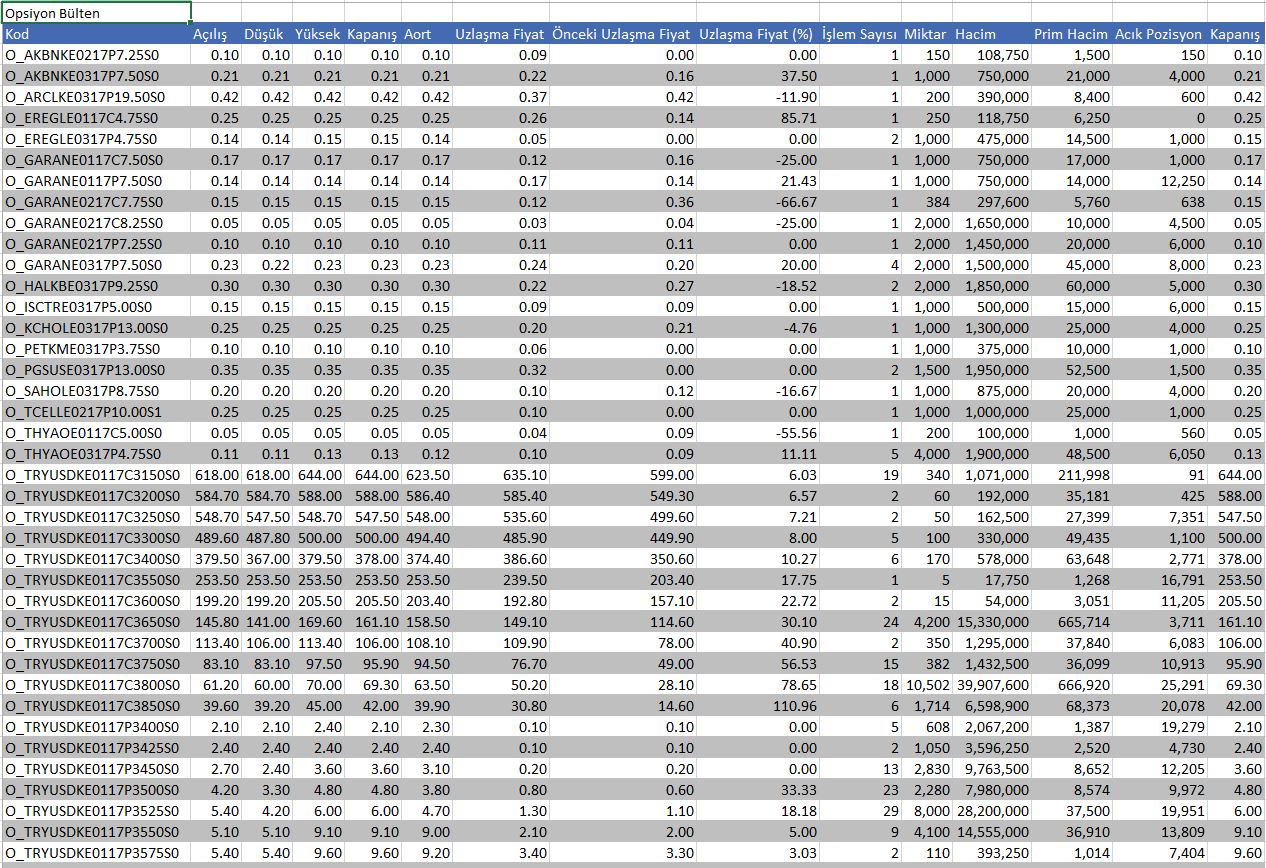Click the O_TRYUSDKE0117C3300S0 code cell
This screenshot has width=1266, height=868.
[96, 538]
